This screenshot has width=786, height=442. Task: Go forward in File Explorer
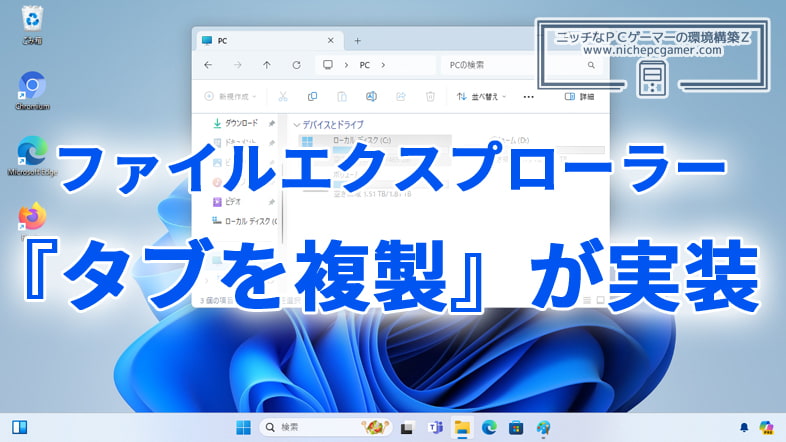[x=238, y=65]
